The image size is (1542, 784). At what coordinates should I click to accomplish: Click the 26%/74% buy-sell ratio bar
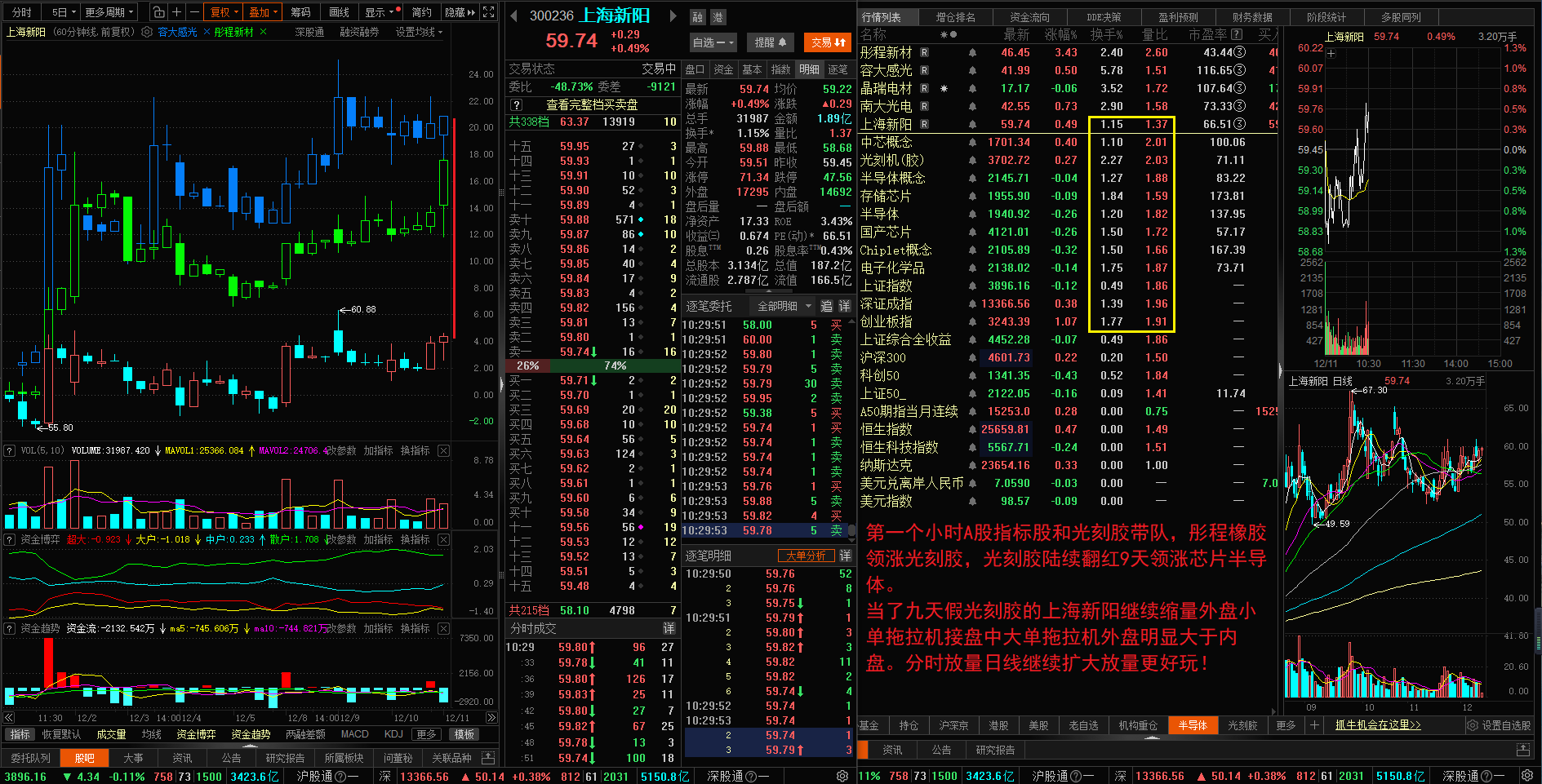coord(592,365)
